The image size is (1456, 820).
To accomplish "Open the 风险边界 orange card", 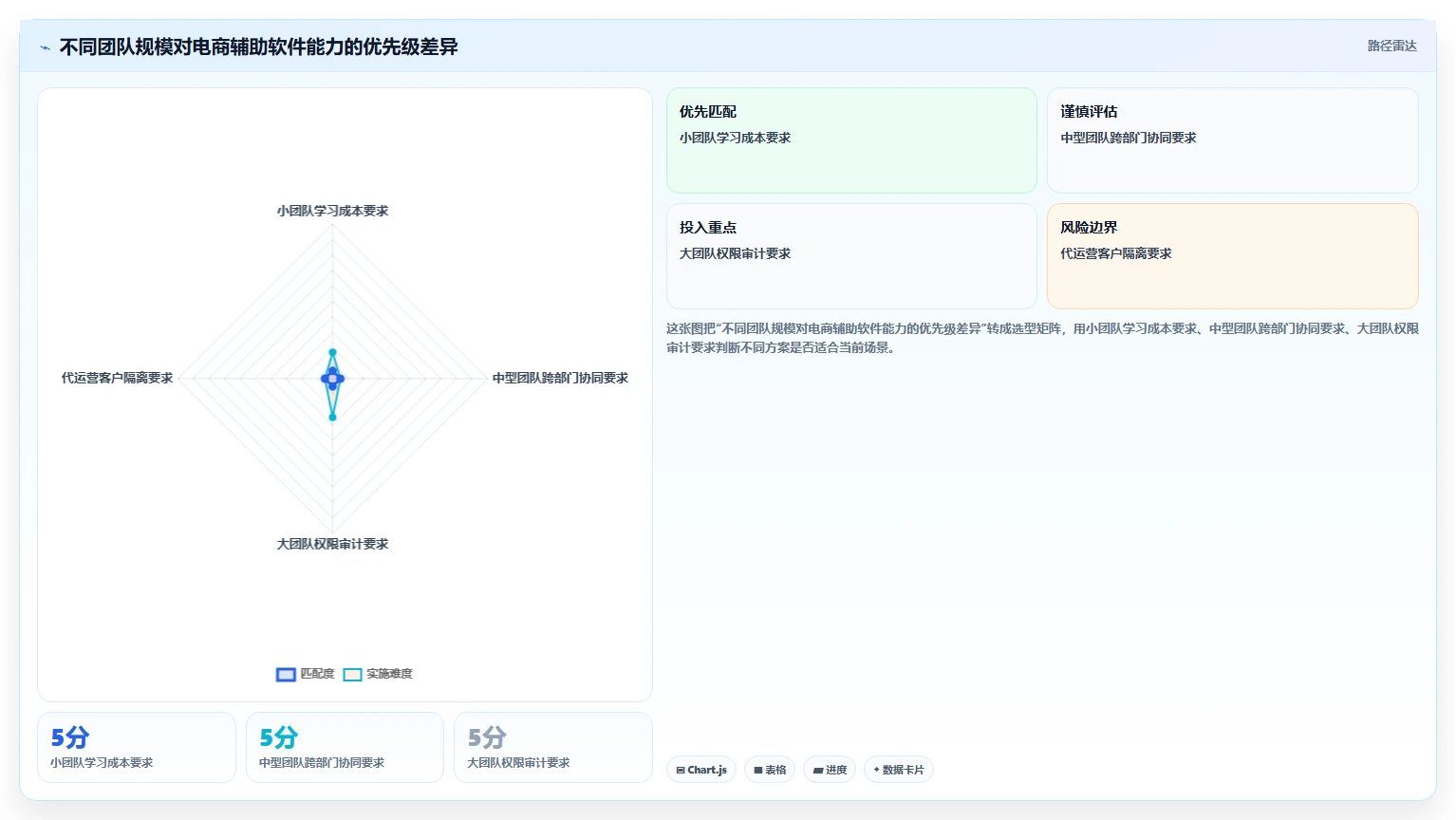I will (x=1232, y=256).
